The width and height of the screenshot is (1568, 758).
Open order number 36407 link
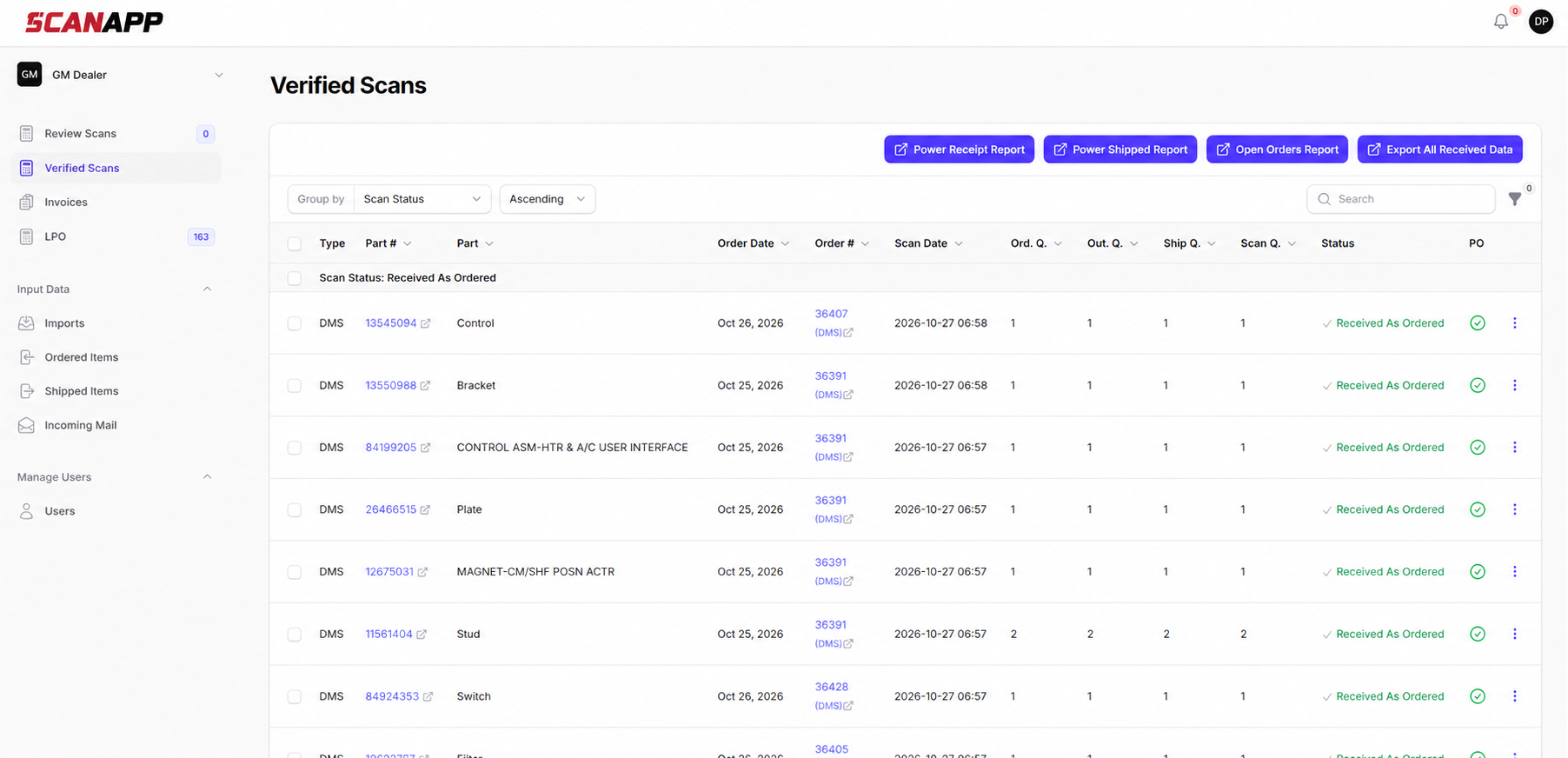coord(831,314)
